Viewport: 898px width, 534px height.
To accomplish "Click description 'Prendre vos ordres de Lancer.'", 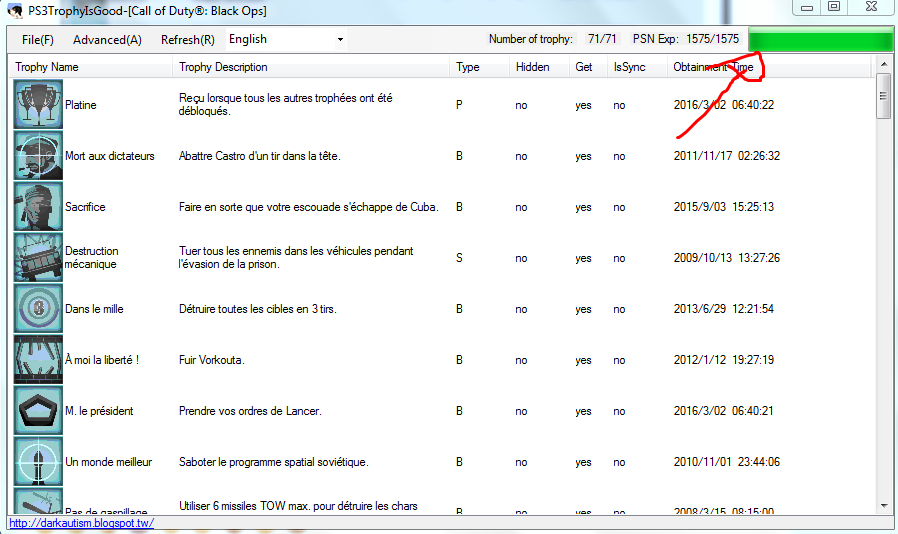I will pyautogui.click(x=250, y=411).
